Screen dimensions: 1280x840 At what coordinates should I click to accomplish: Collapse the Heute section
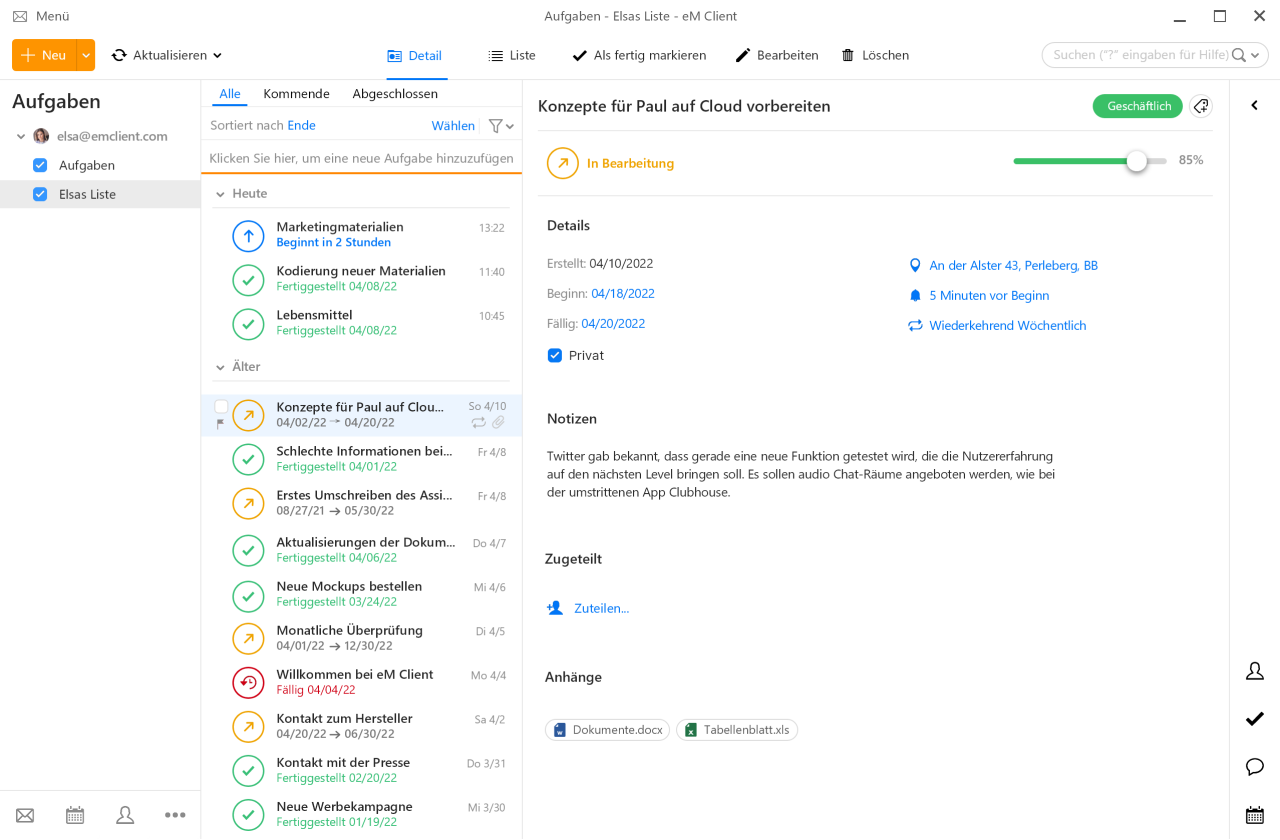219,193
